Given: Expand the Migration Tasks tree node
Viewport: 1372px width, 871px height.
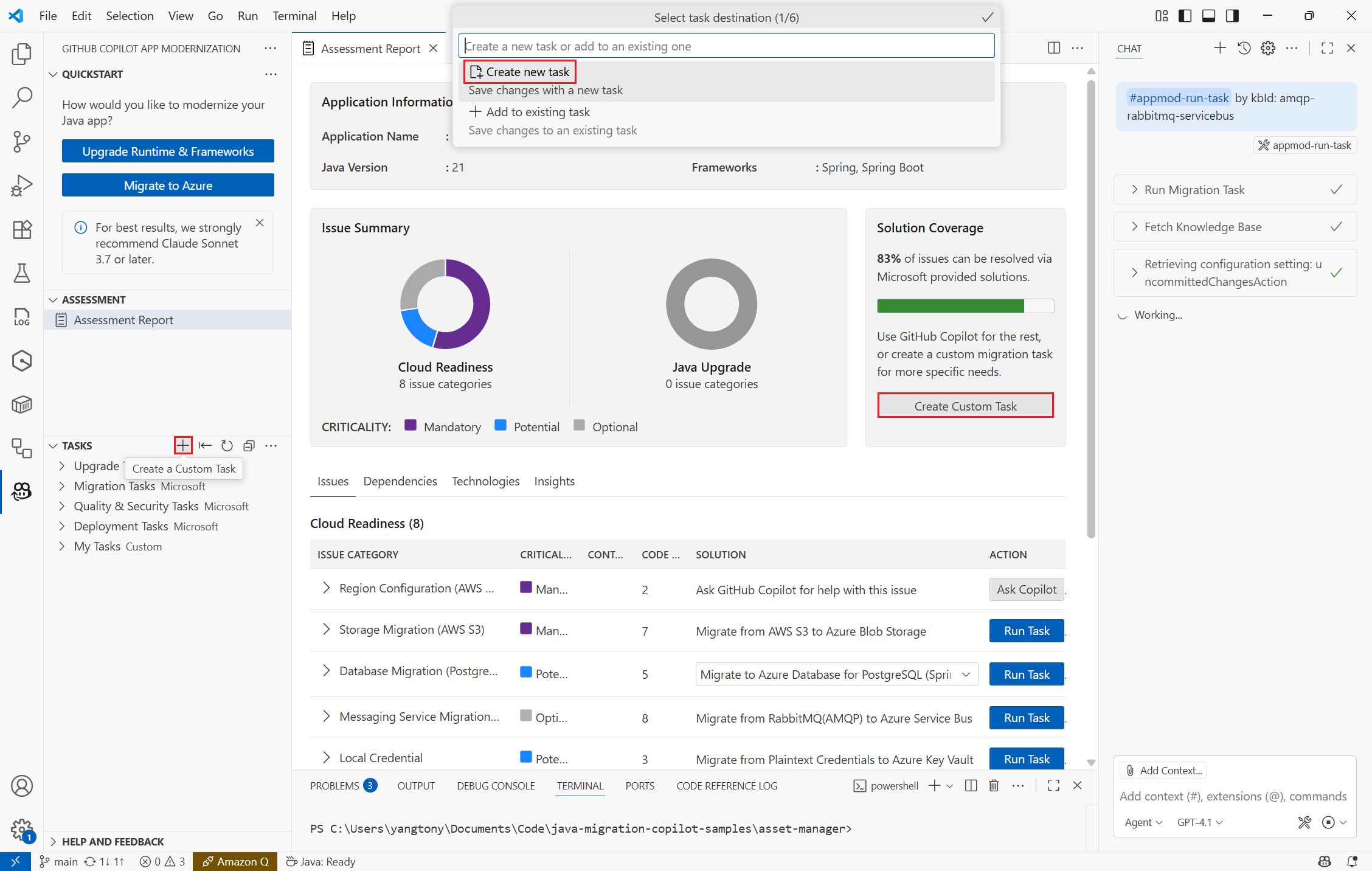Looking at the screenshot, I should (61, 486).
